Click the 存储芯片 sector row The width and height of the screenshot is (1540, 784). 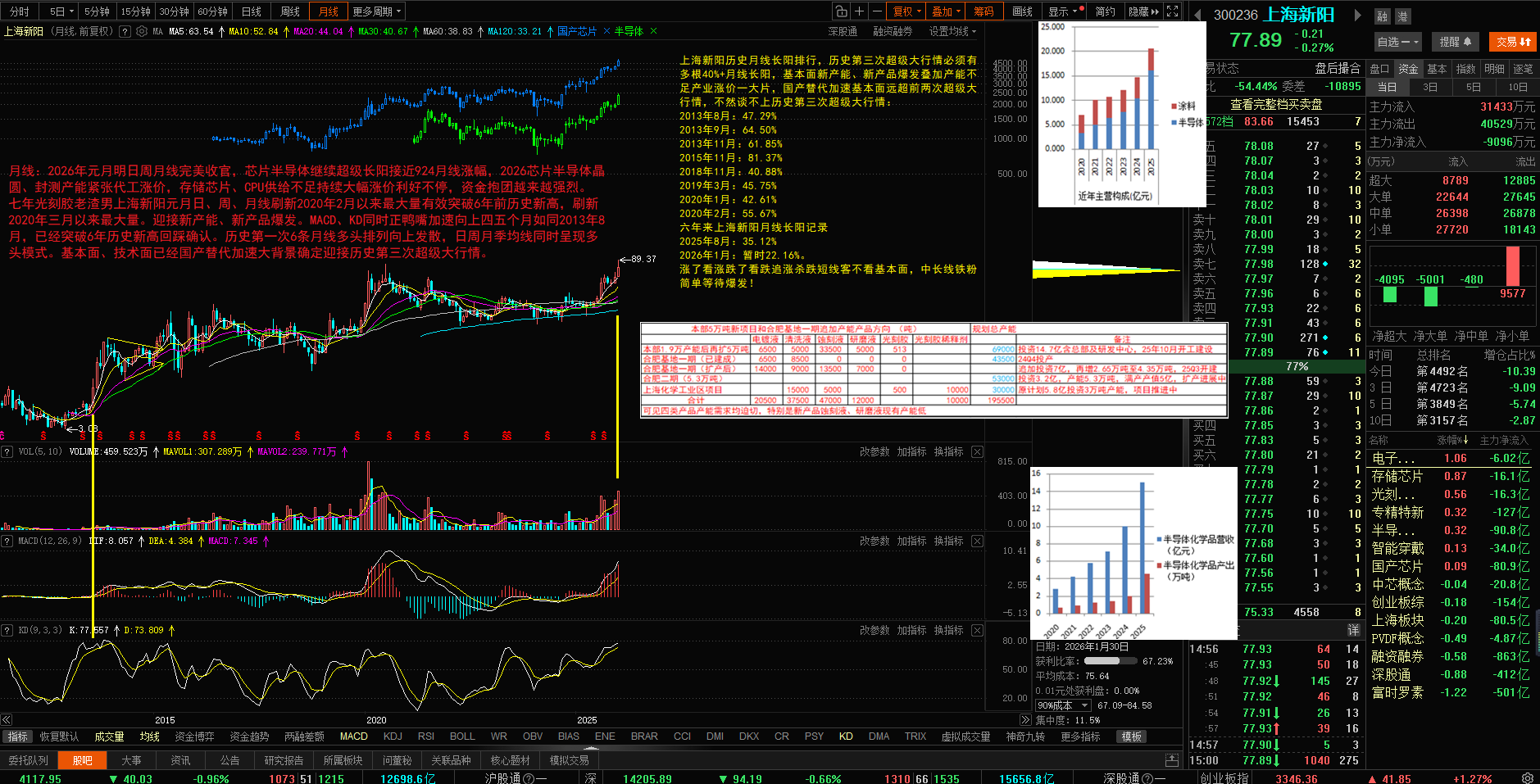[1452, 476]
